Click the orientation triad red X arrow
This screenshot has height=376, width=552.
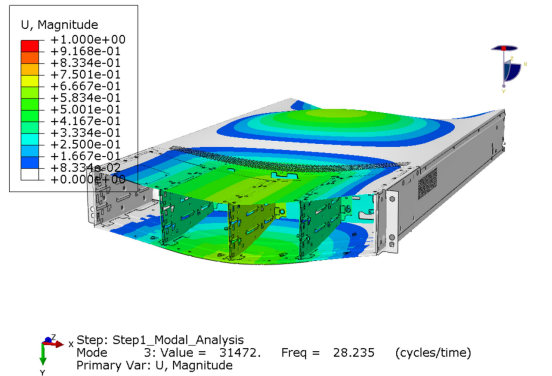point(54,344)
